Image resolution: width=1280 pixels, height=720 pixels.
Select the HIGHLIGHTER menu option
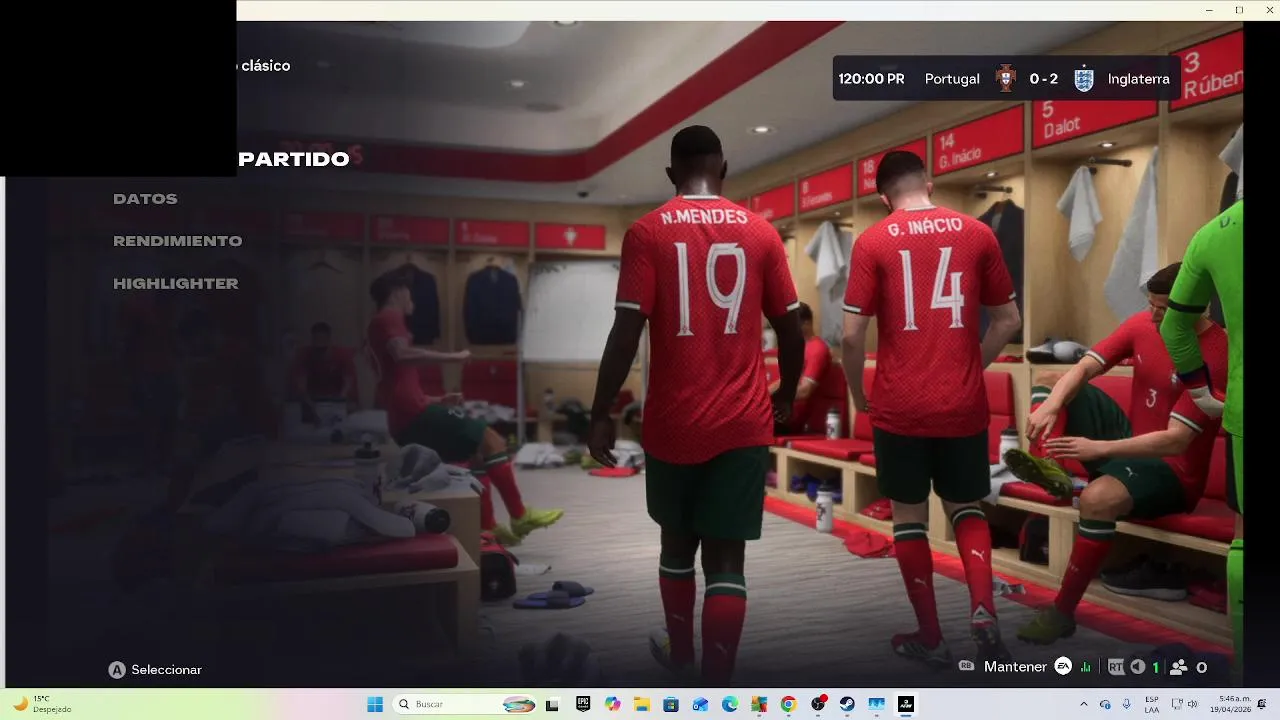click(x=175, y=284)
